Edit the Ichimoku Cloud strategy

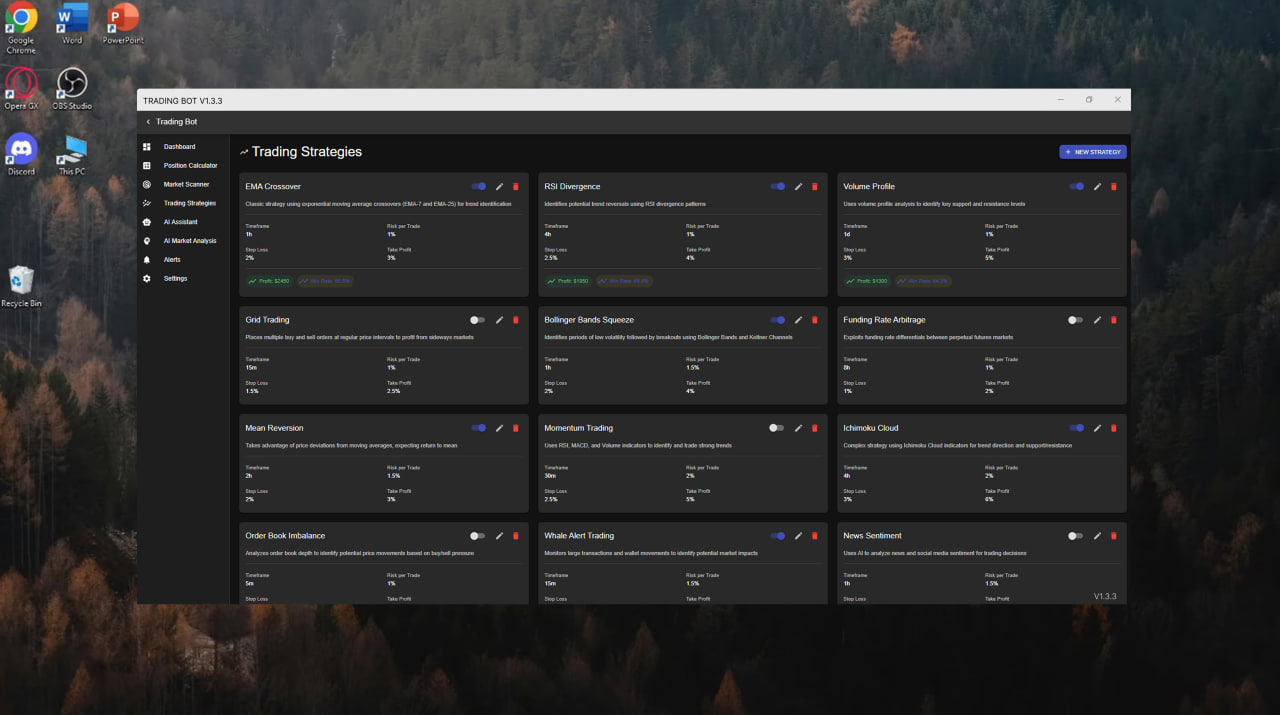click(1097, 427)
